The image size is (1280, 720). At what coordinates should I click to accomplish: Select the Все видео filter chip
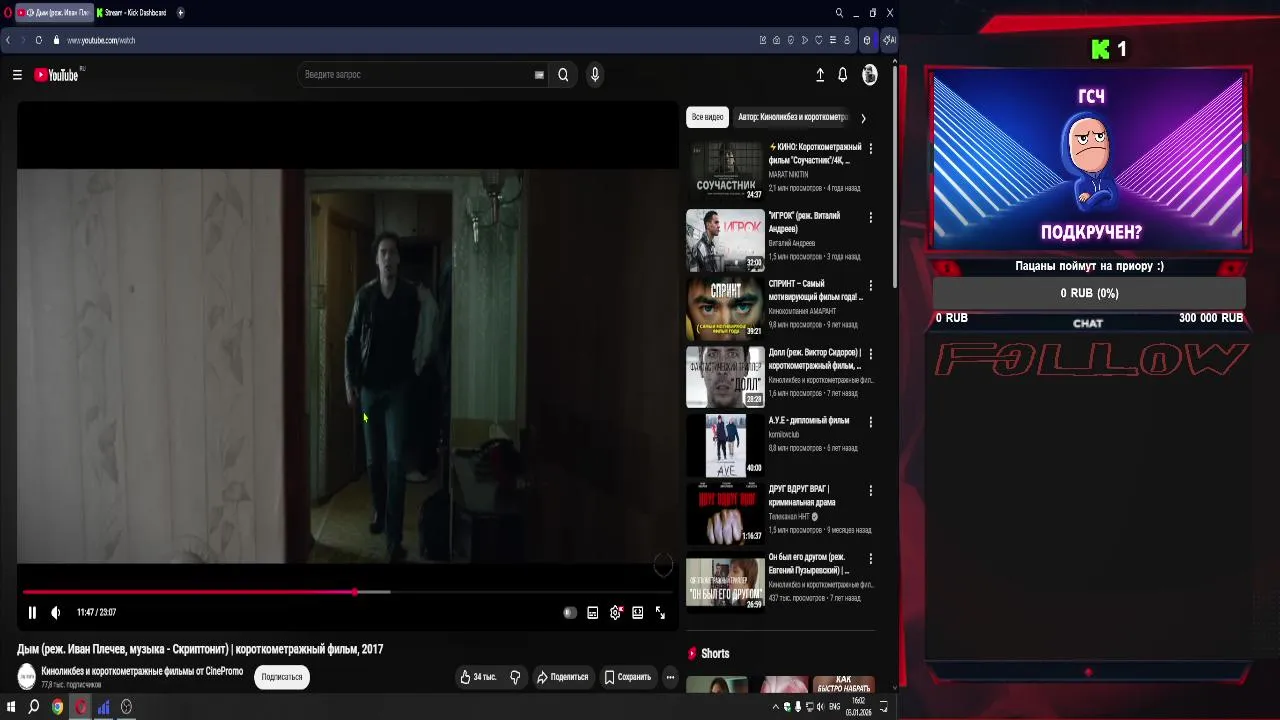point(707,117)
